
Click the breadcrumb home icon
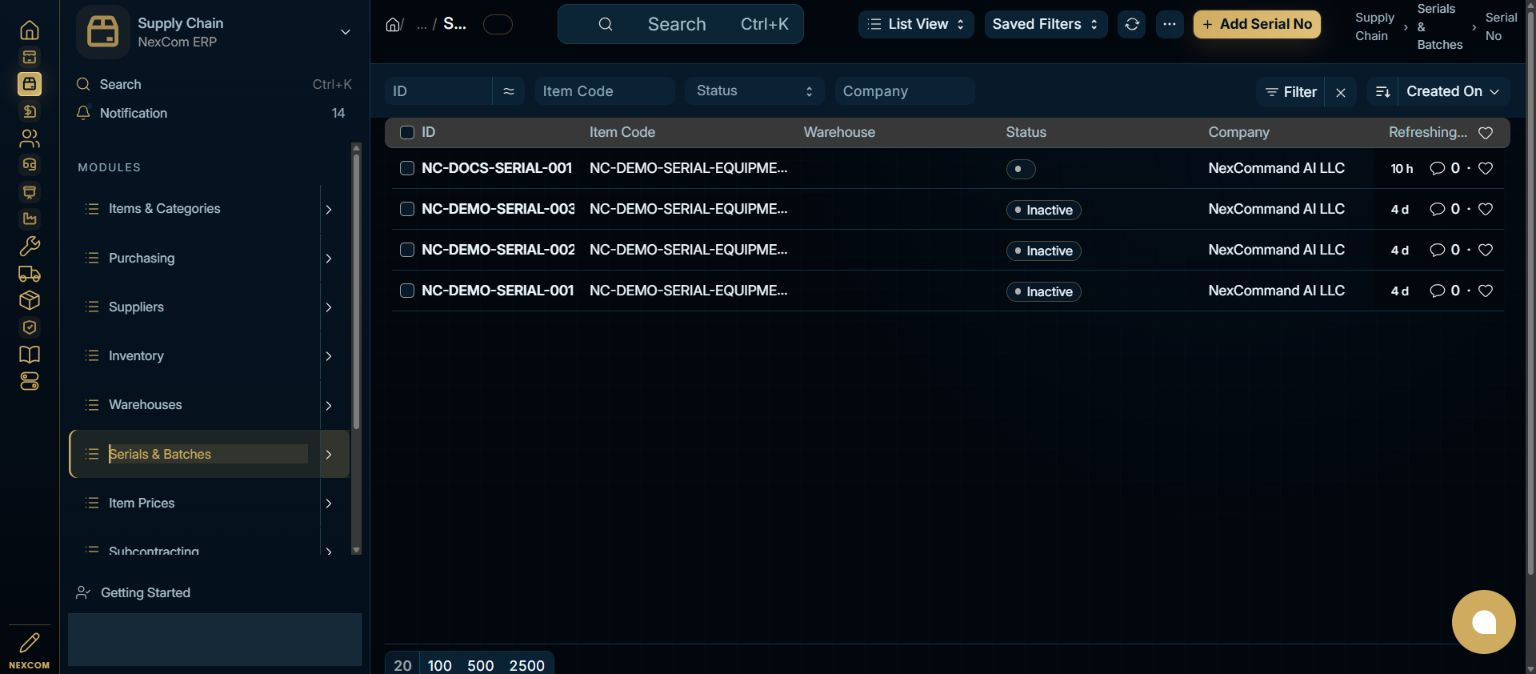(x=394, y=24)
